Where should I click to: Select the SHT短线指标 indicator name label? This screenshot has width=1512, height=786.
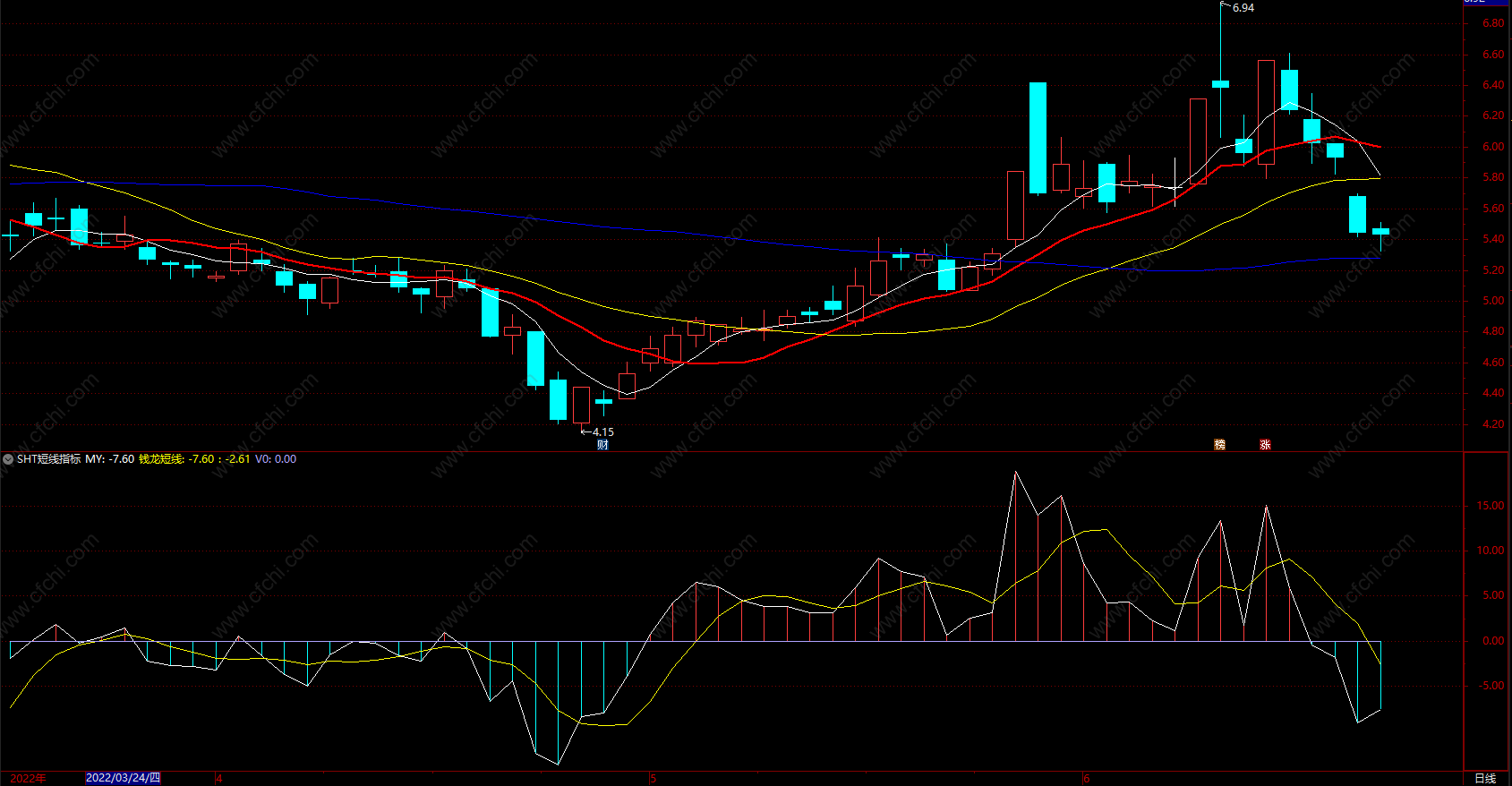[x=48, y=459]
